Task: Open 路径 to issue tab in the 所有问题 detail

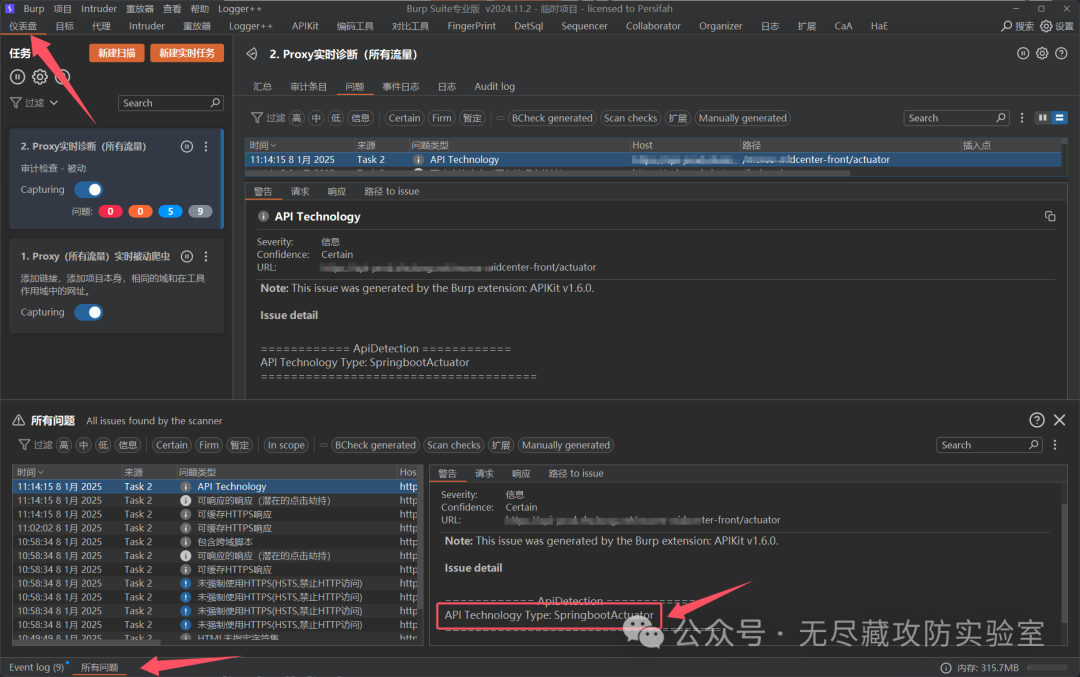Action: (x=576, y=473)
